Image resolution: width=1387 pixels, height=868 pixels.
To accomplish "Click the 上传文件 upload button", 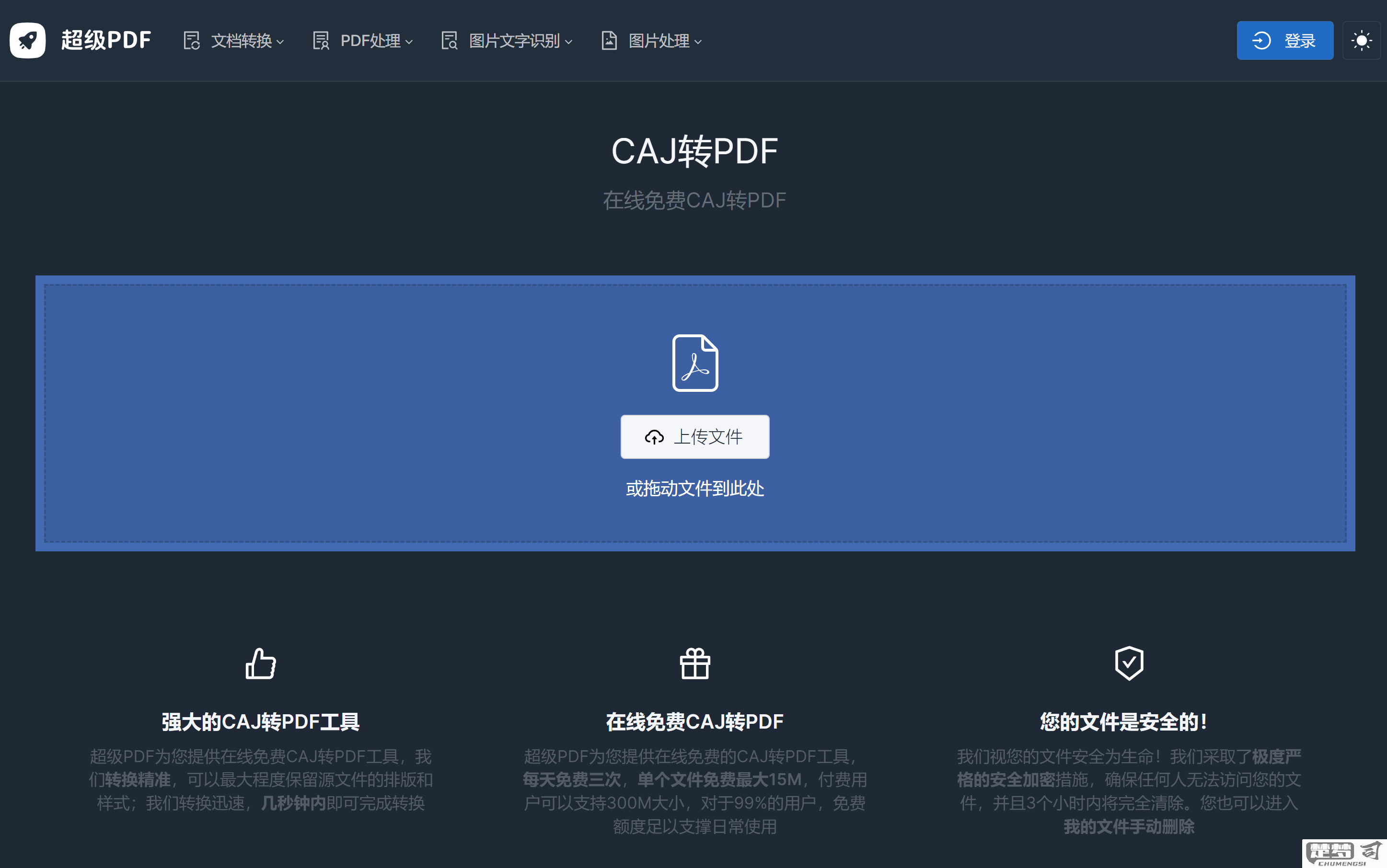I will (695, 437).
